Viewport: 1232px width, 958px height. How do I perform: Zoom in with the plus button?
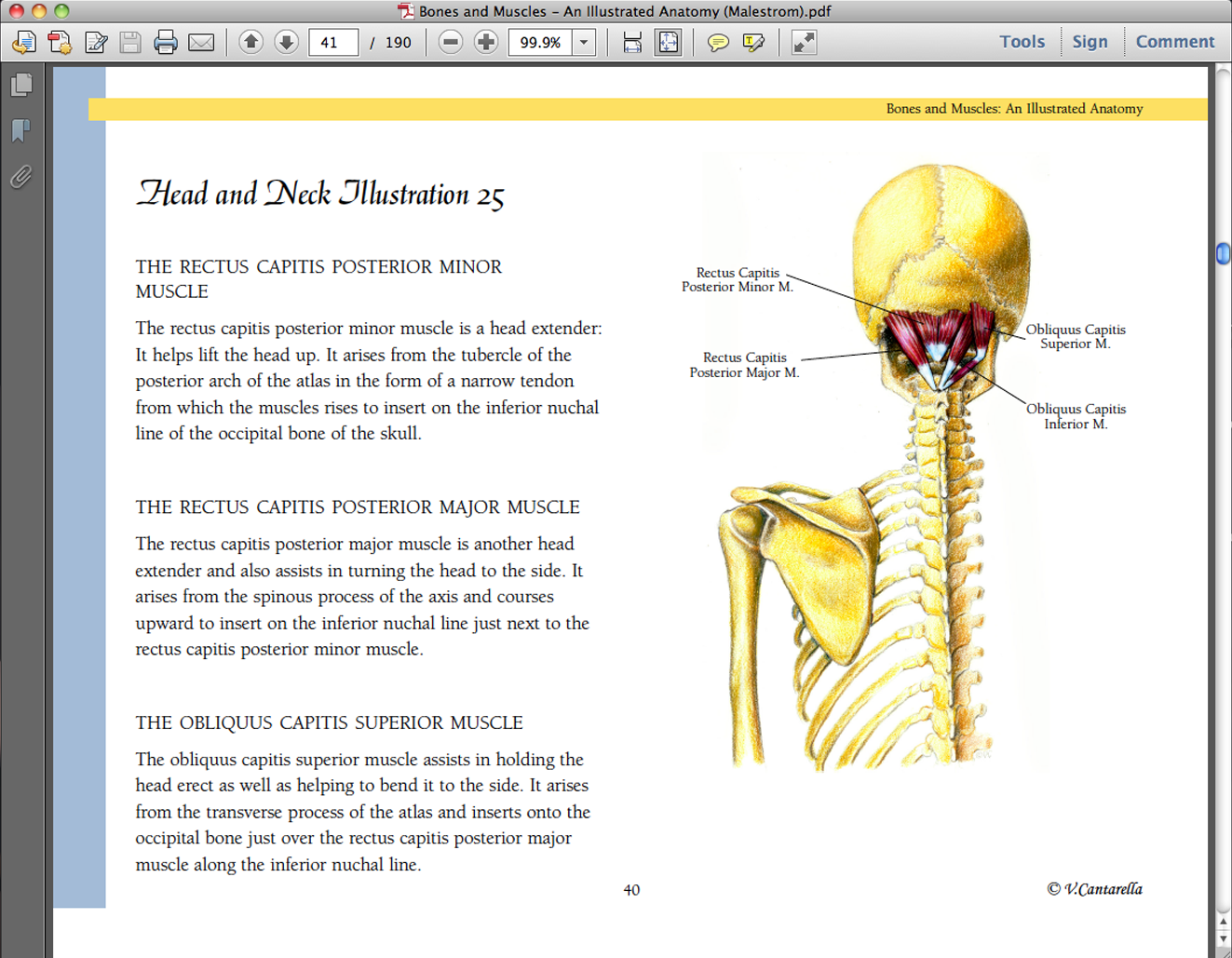tap(486, 42)
